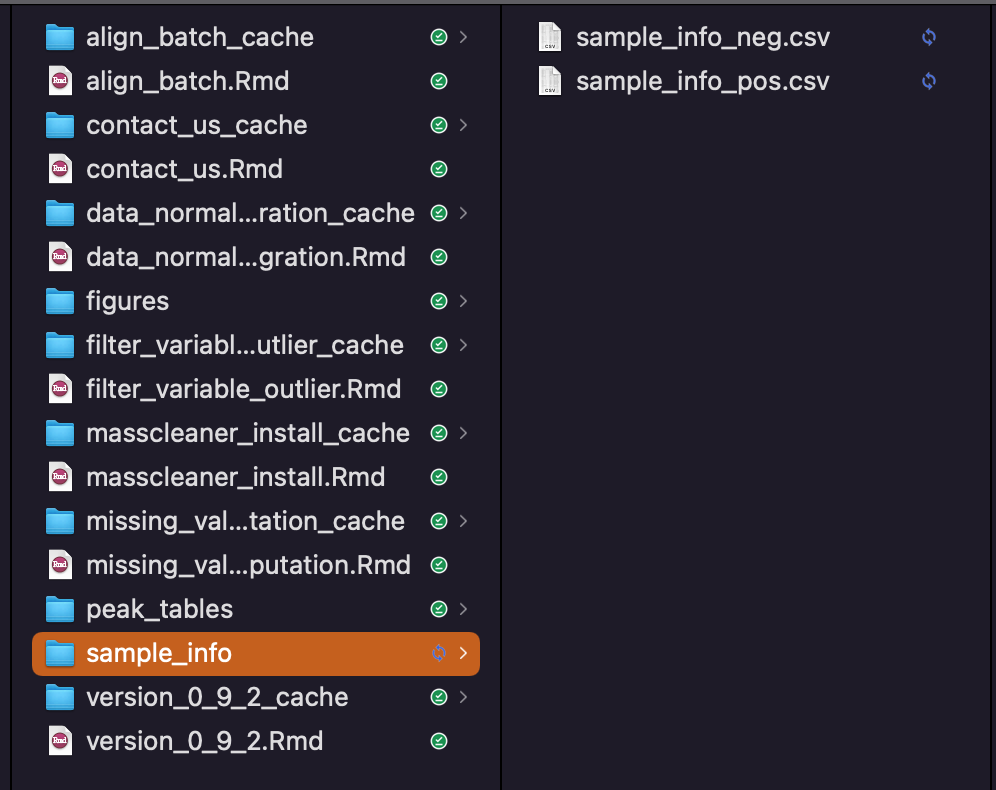996x790 pixels.
Task: Click the figures folder icon
Action: click(60, 301)
